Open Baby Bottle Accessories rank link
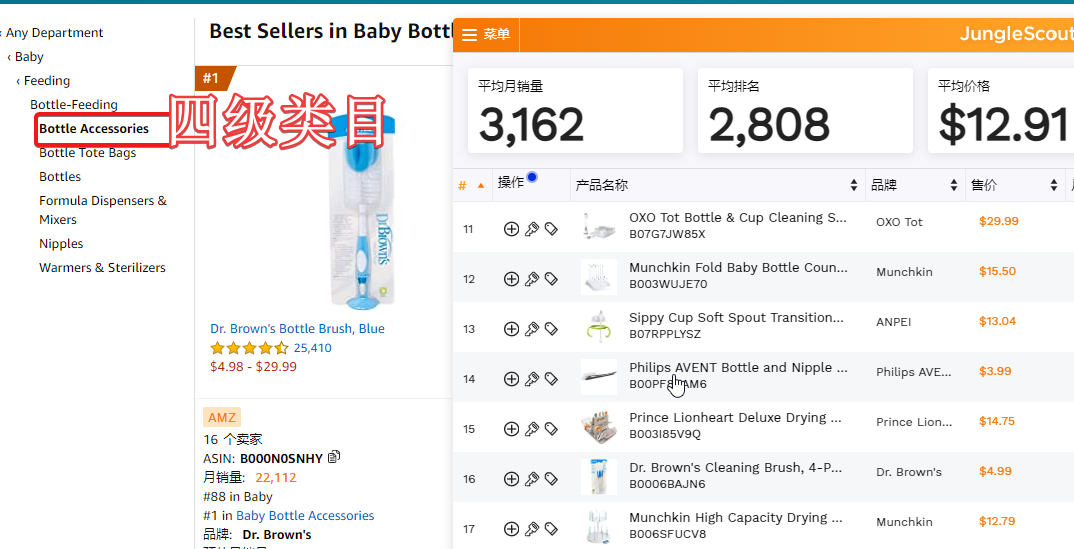This screenshot has width=1074, height=549. pyautogui.click(x=305, y=516)
